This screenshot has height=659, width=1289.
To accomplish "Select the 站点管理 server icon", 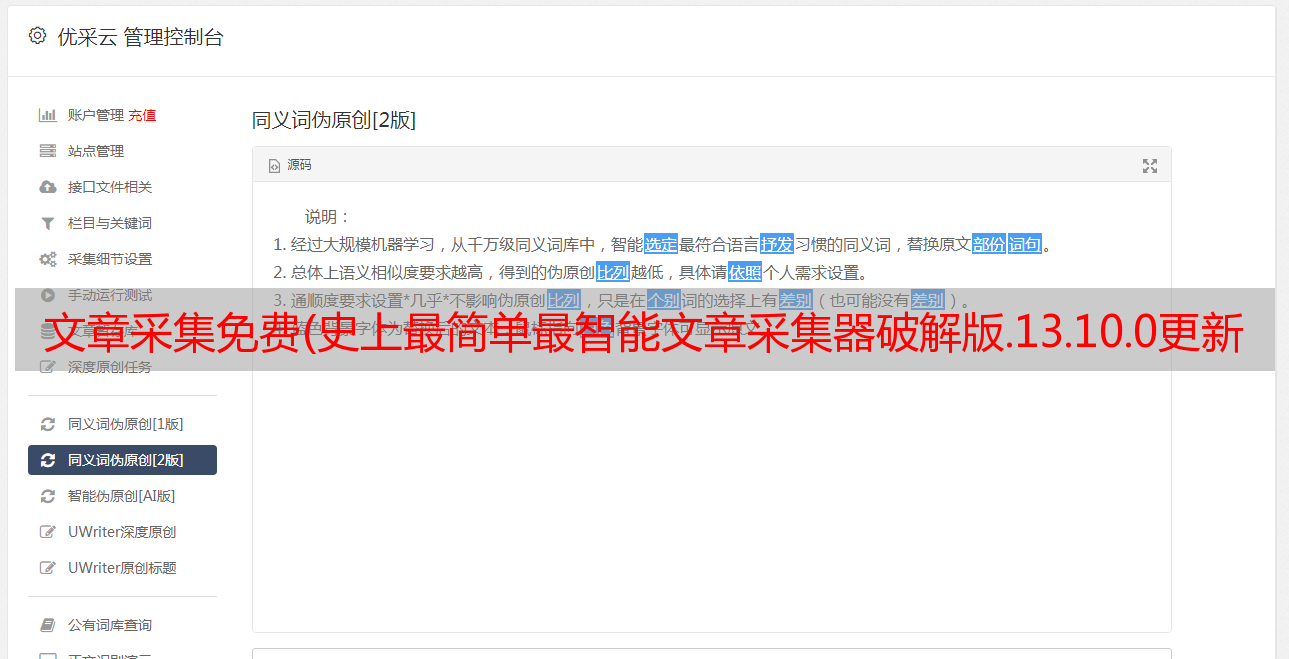I will (47, 151).
